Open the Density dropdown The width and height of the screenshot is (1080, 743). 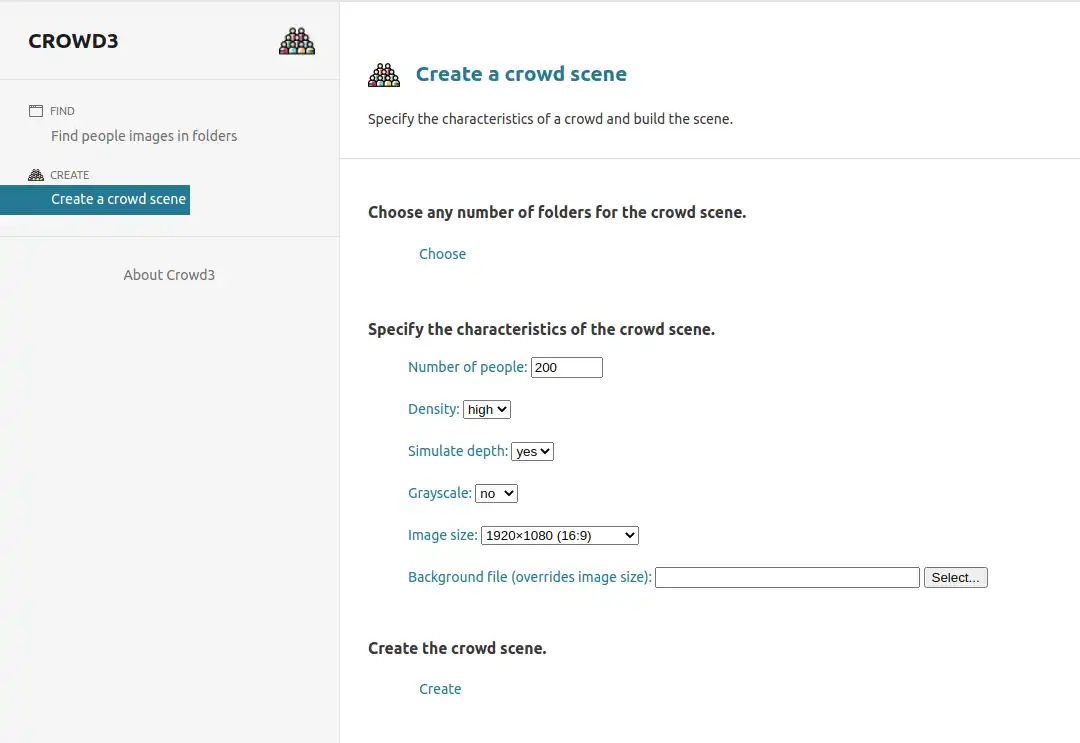487,410
